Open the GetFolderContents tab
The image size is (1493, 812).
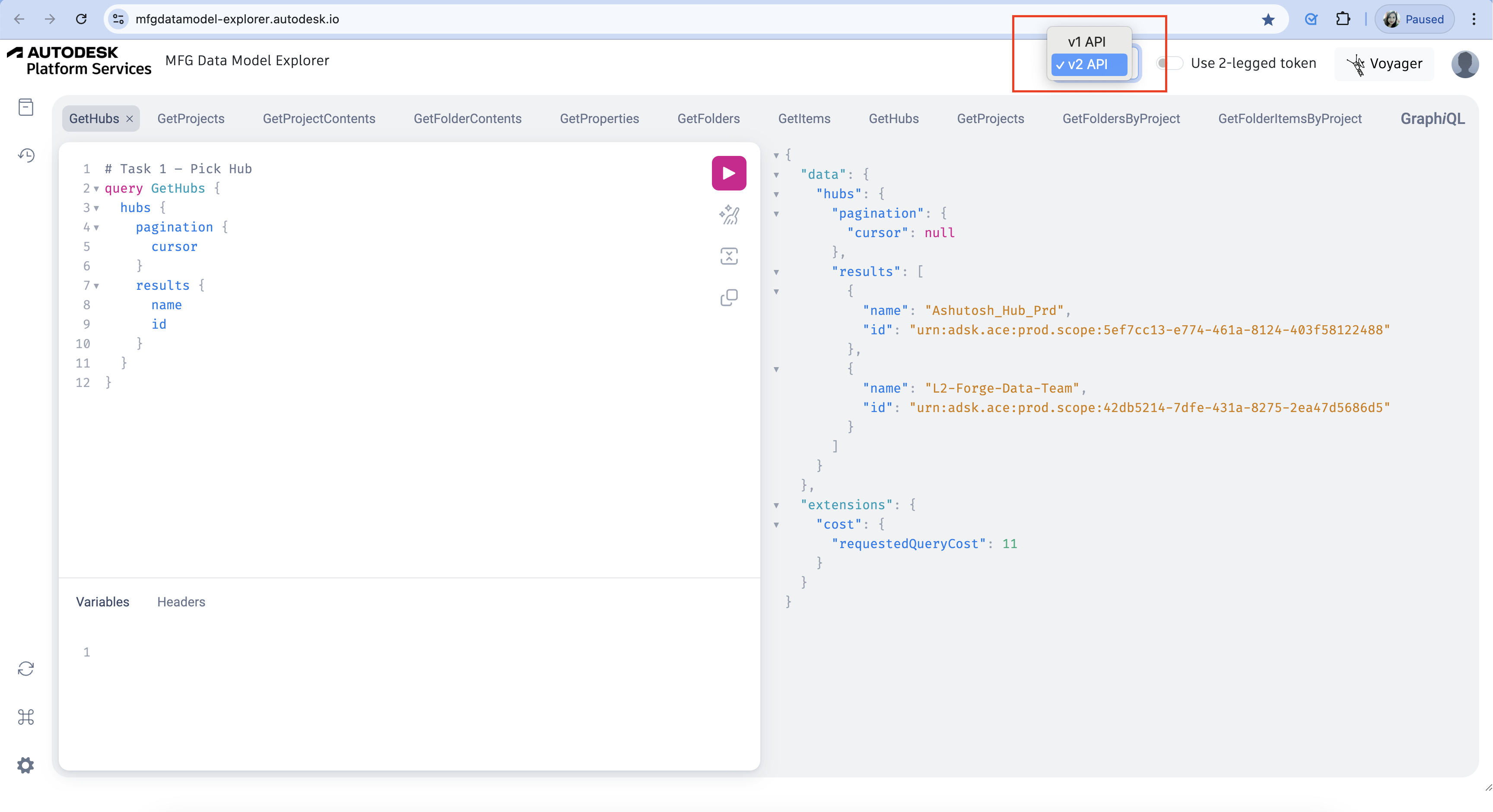click(x=467, y=119)
